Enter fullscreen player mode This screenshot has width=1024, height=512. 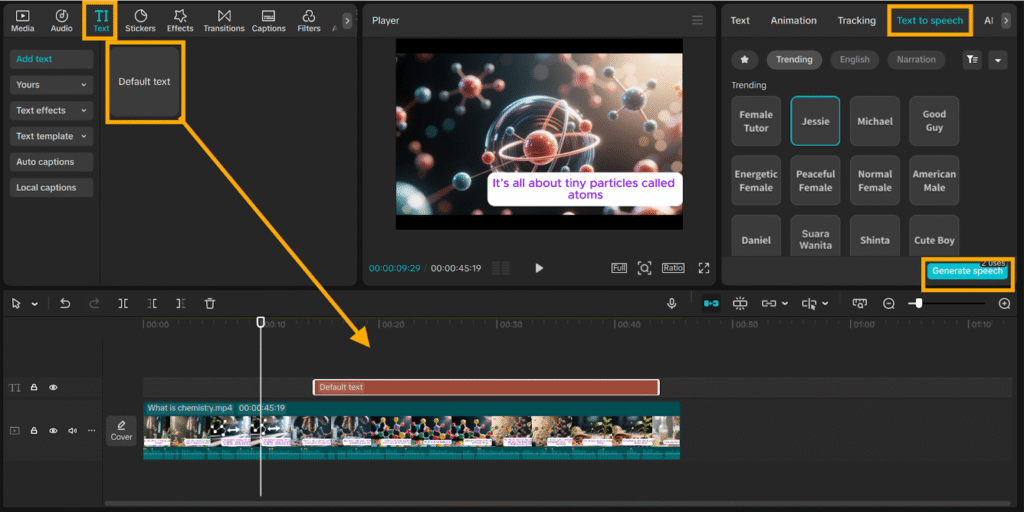pos(703,268)
